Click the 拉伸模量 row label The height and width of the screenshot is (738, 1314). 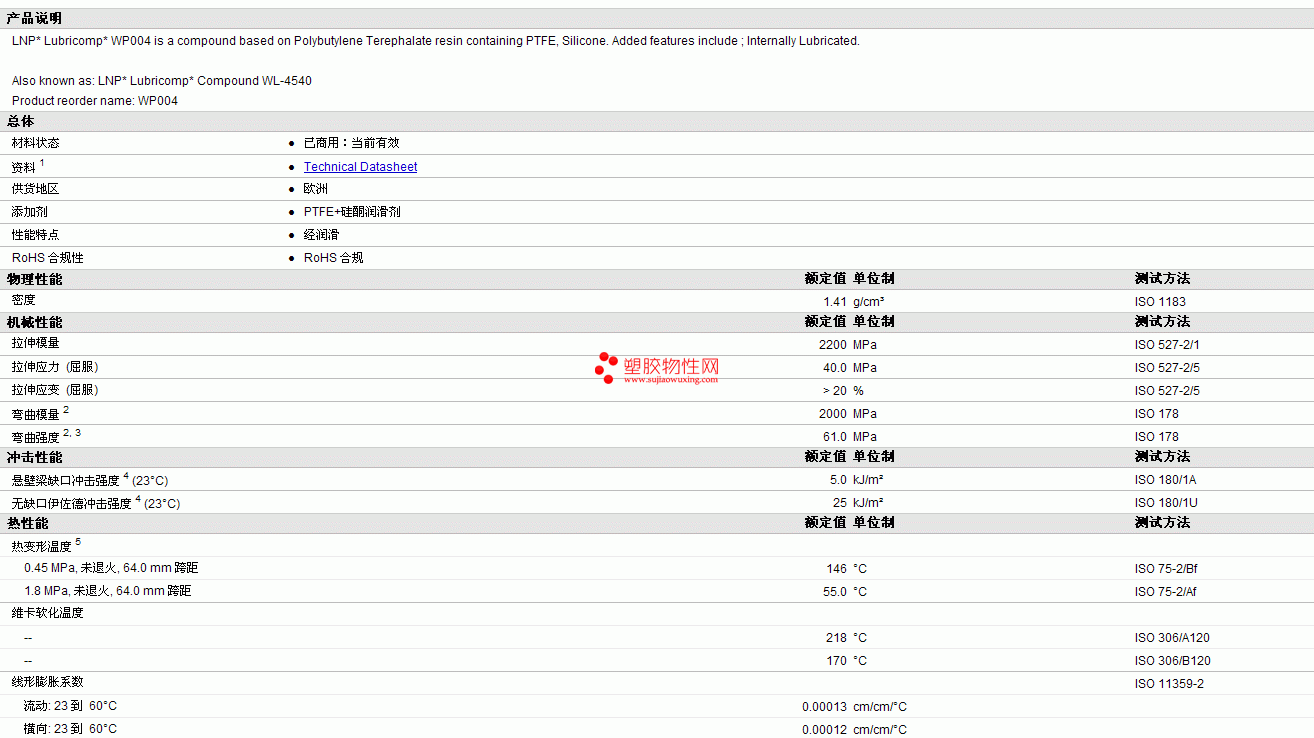36,344
